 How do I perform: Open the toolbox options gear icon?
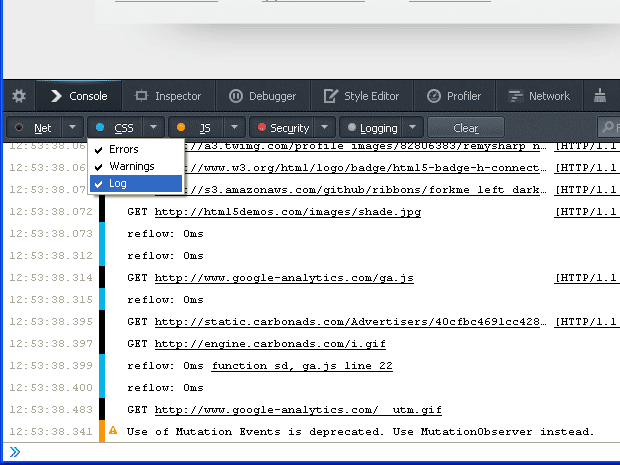pyautogui.click(x=19, y=96)
